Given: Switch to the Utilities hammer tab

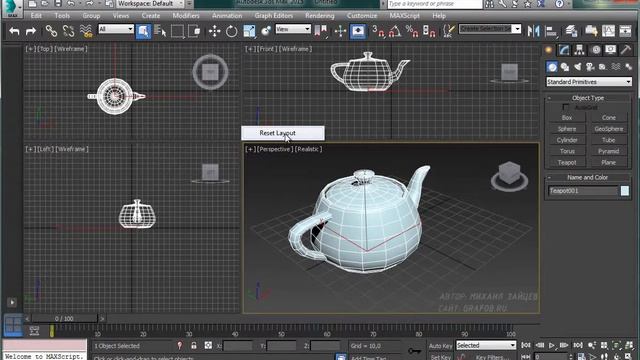Looking at the screenshot, I should tap(626, 50).
